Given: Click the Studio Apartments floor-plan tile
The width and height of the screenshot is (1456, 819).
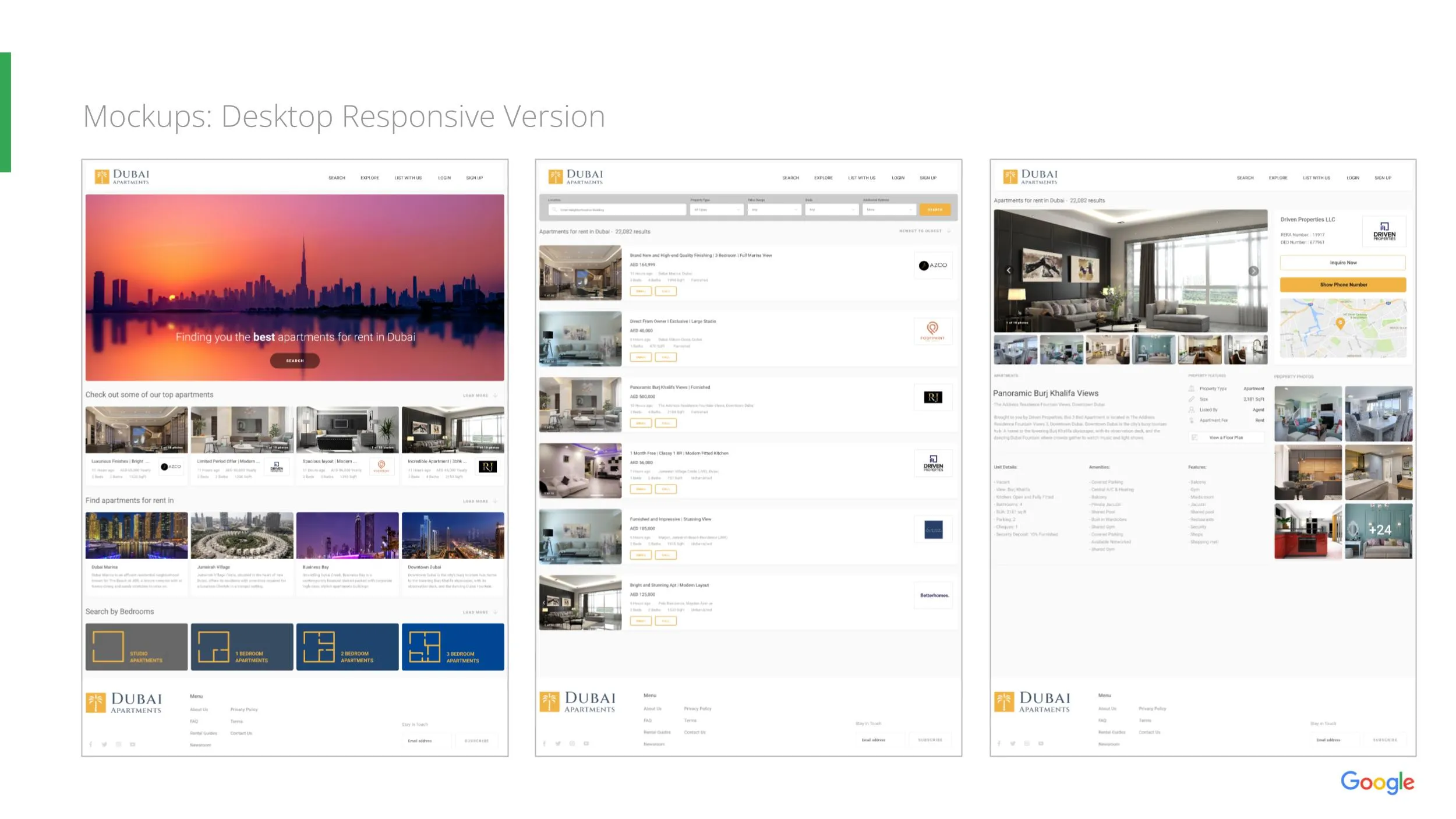Looking at the screenshot, I should pos(136,647).
